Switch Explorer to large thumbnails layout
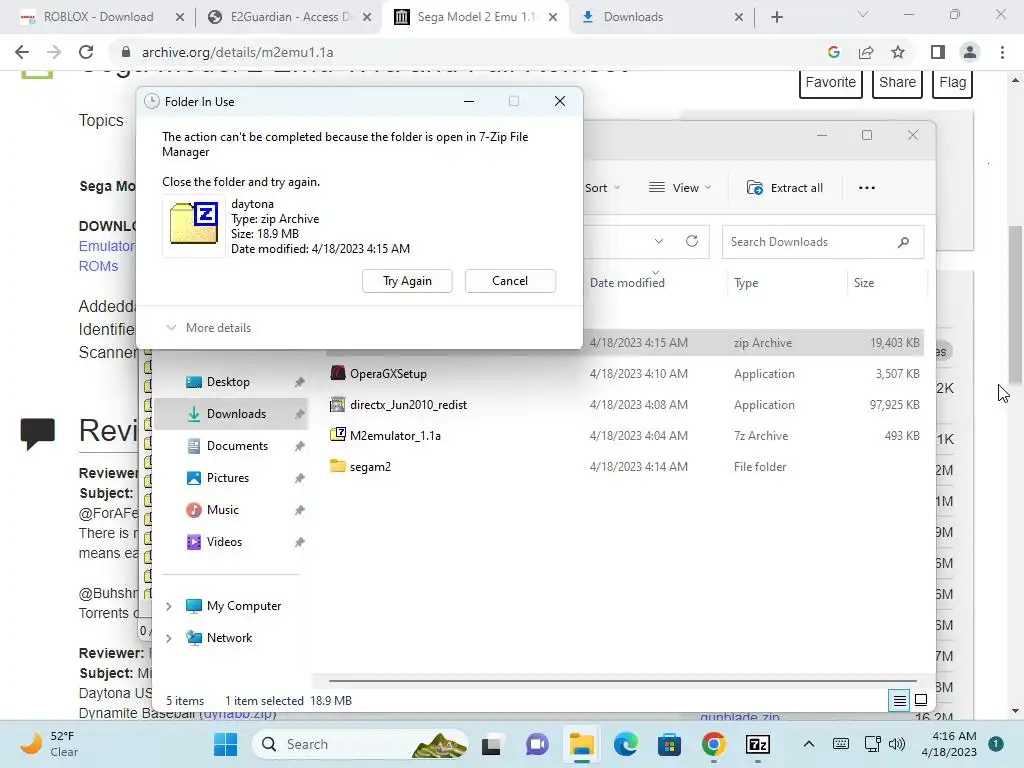 [921, 701]
